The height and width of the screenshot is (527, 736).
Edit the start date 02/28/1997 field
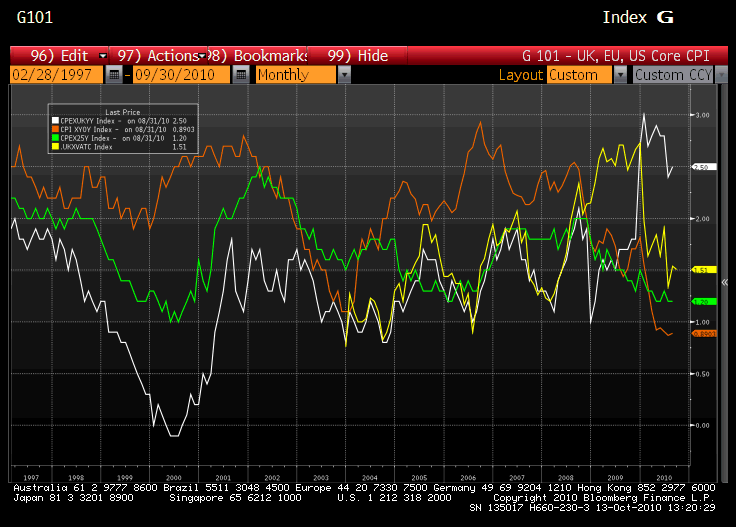pos(56,75)
